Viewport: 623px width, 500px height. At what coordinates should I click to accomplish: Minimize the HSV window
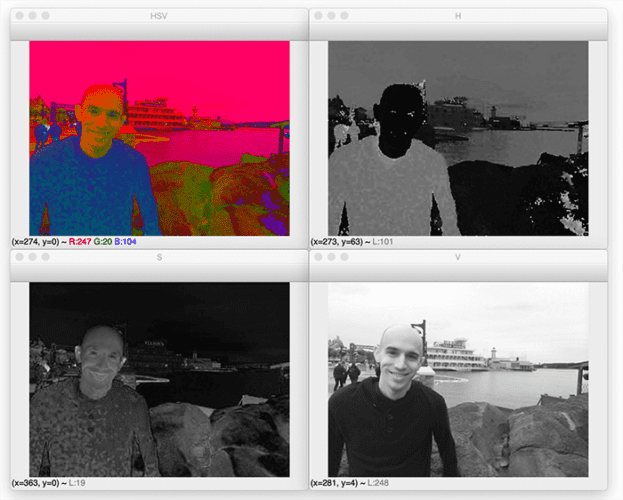click(x=33, y=17)
